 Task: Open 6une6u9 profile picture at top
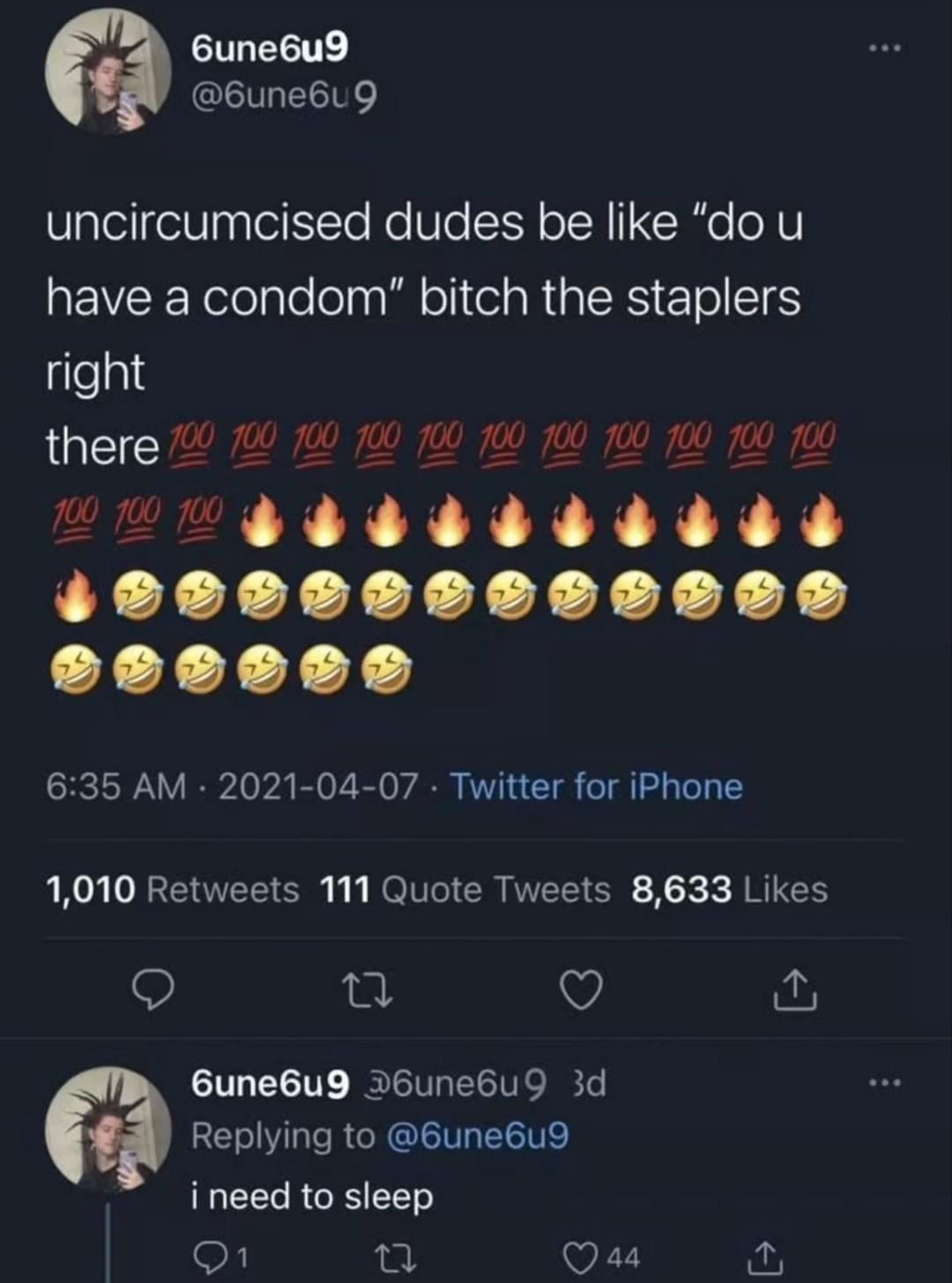[x=108, y=71]
